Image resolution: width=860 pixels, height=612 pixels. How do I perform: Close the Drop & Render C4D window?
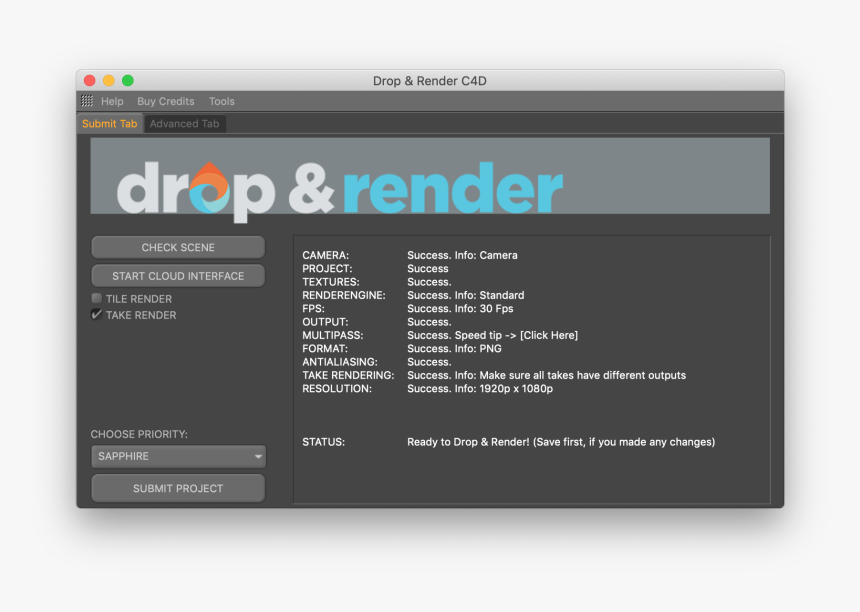tap(90, 81)
